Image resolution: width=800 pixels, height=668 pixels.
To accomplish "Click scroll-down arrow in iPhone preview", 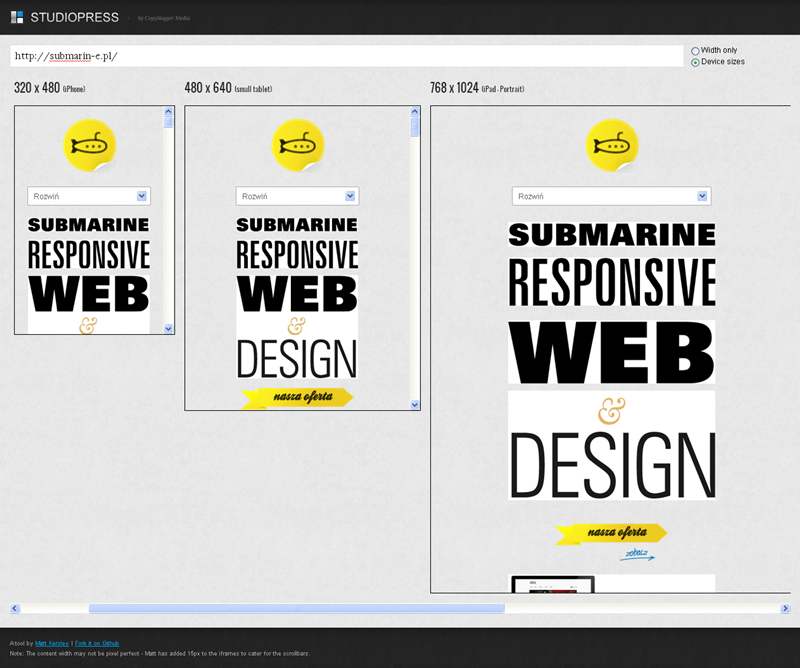I will coord(169,328).
